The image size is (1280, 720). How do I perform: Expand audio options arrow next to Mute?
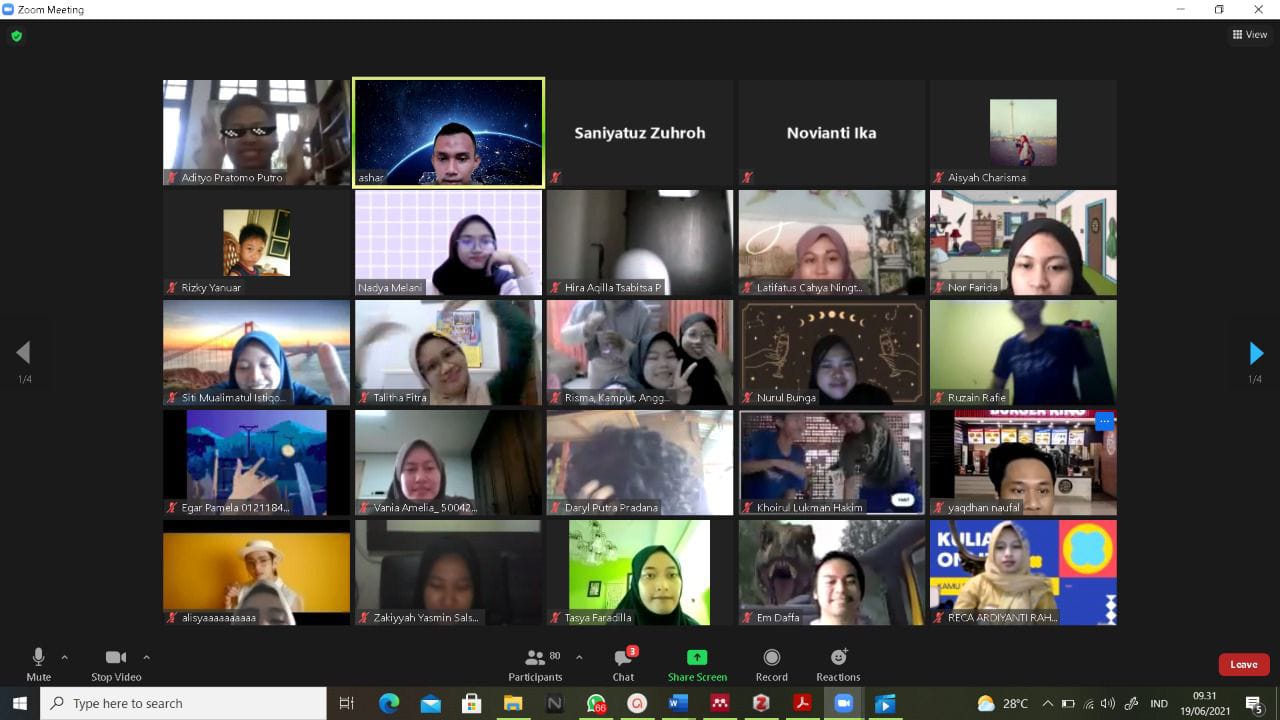click(x=65, y=657)
